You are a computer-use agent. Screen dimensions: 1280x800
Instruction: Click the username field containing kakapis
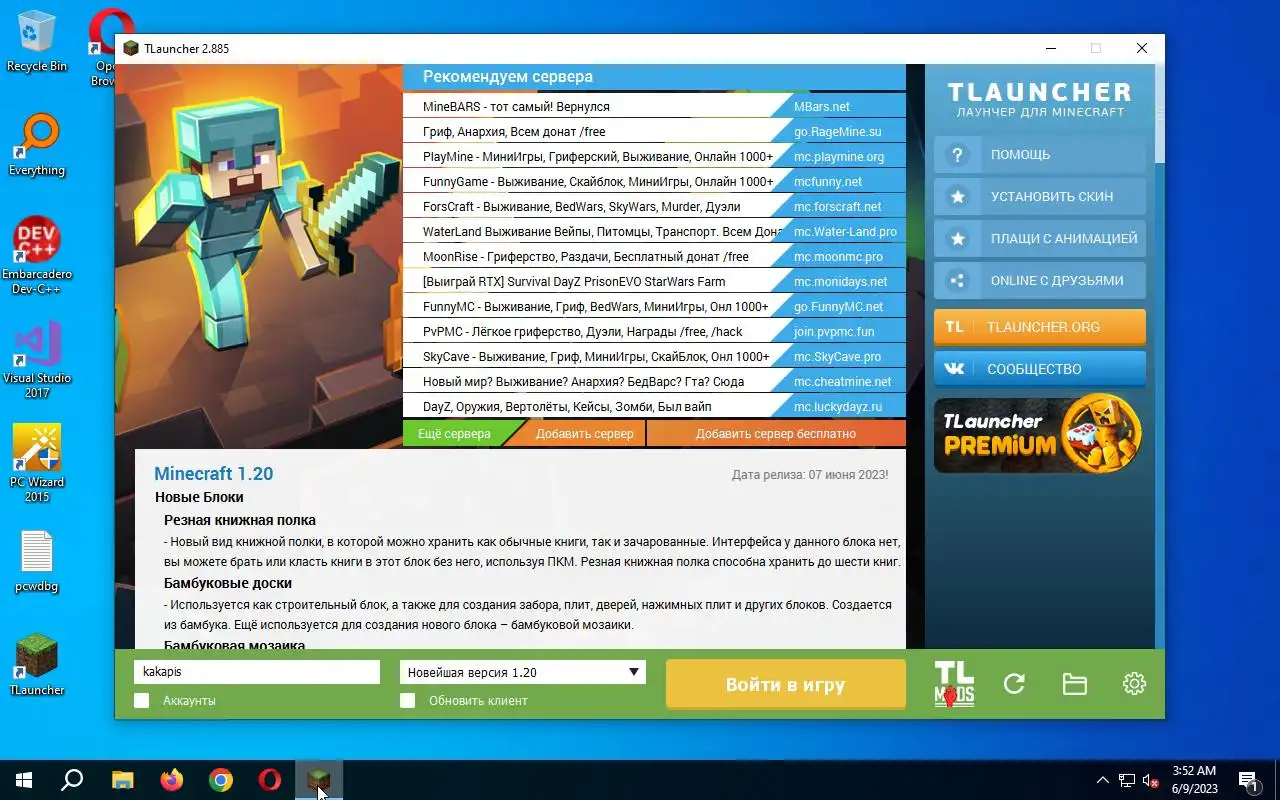pos(257,672)
